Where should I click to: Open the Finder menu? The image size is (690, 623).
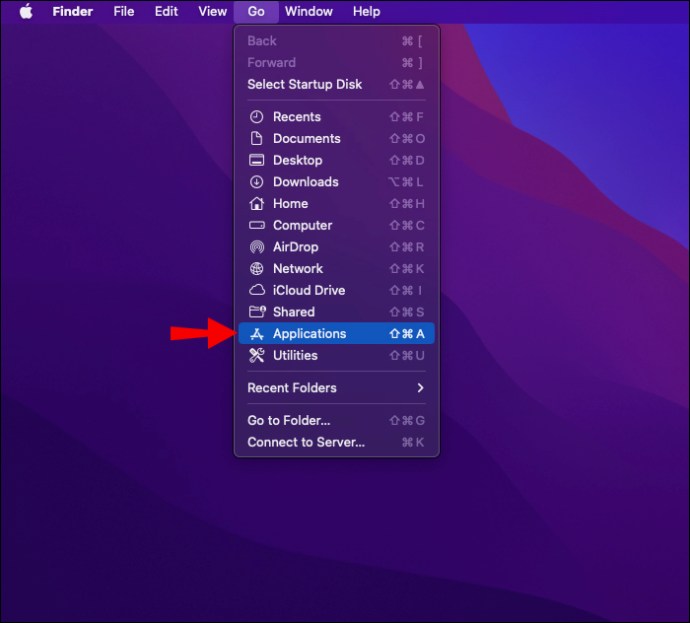pos(73,11)
